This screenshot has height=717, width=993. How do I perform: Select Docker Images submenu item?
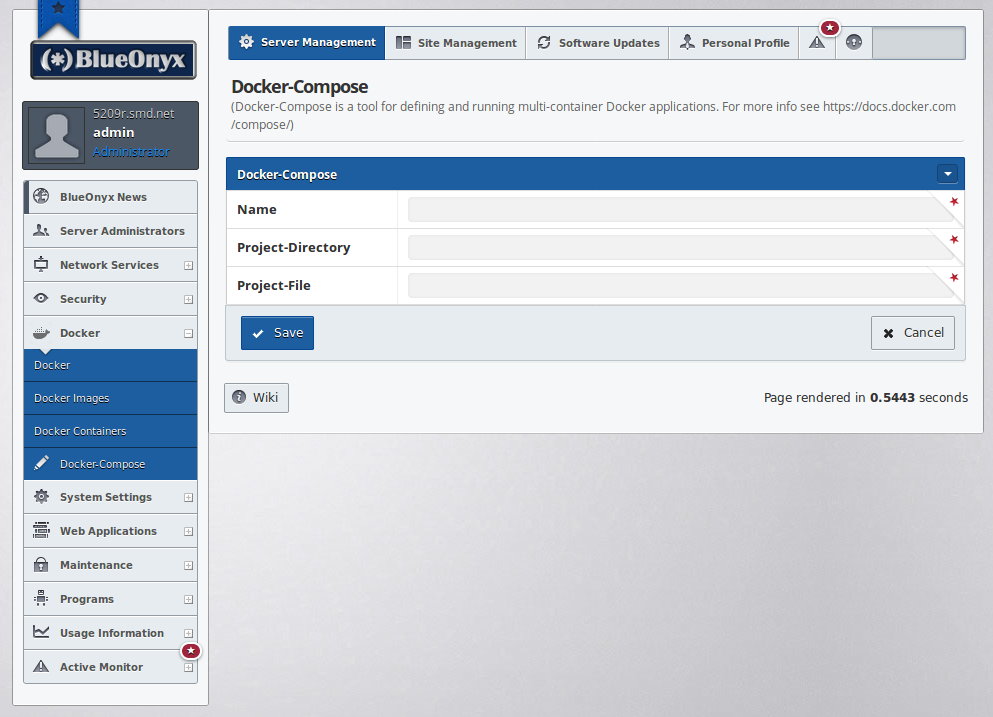(111, 398)
